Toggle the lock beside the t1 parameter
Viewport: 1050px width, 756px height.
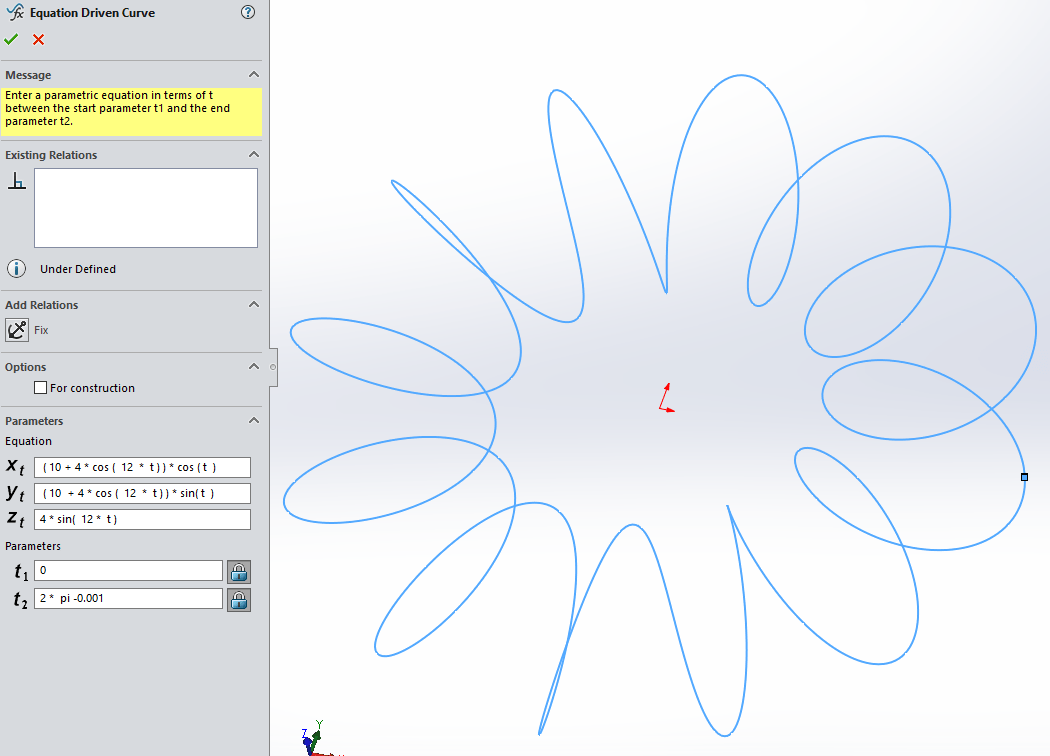coord(239,572)
